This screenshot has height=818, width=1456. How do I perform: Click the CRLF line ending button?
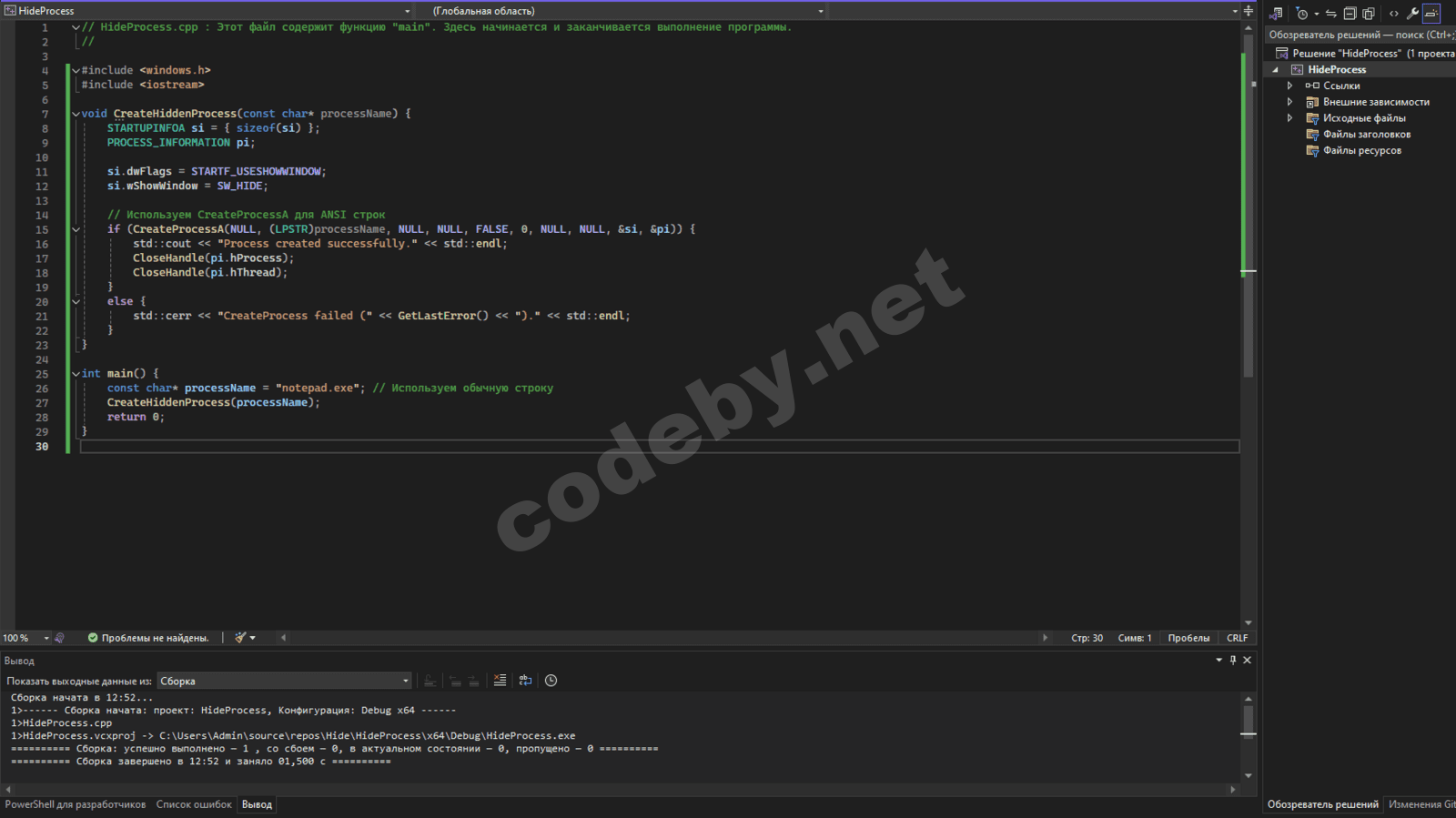[1237, 638]
